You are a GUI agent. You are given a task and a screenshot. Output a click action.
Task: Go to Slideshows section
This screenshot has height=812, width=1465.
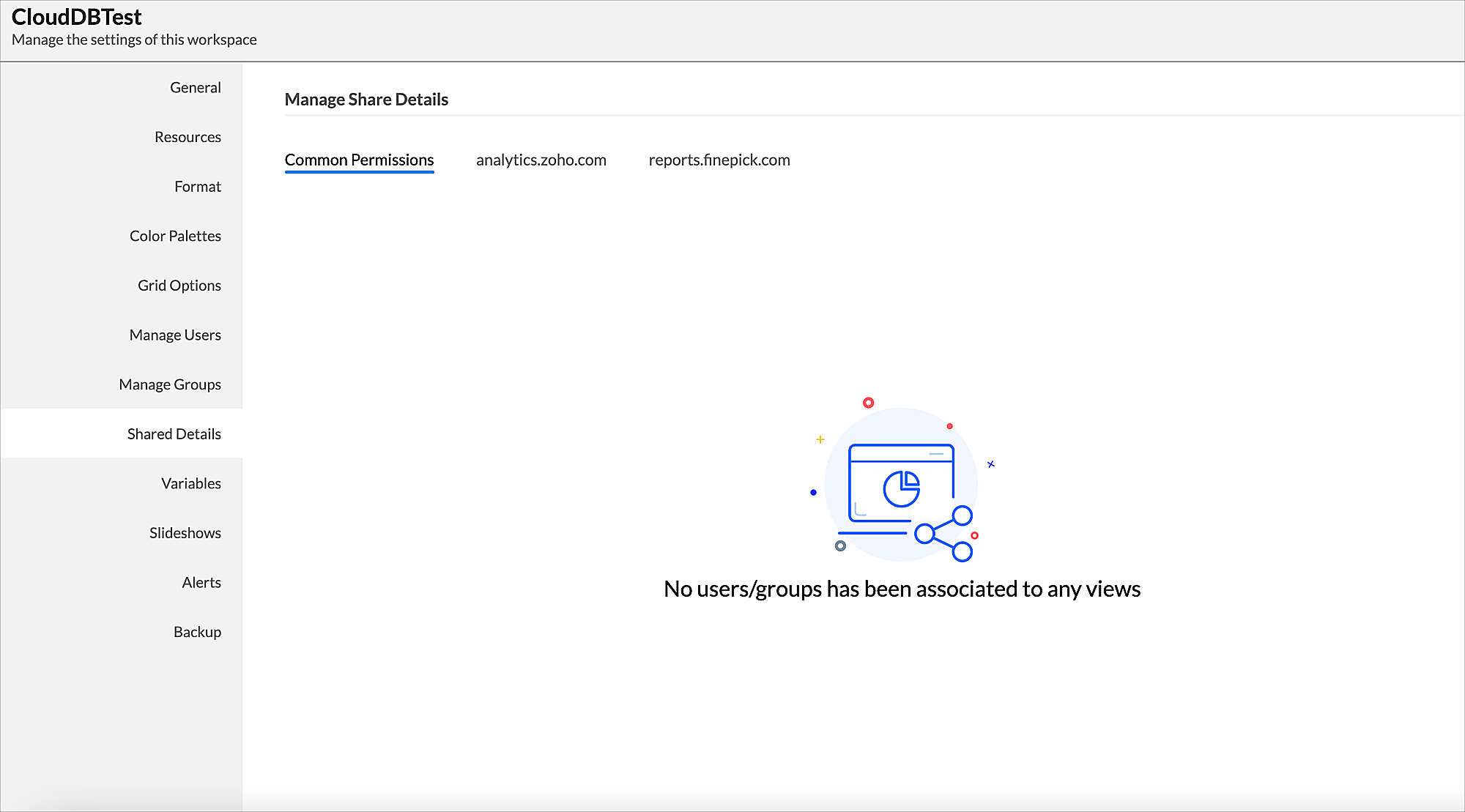point(185,533)
